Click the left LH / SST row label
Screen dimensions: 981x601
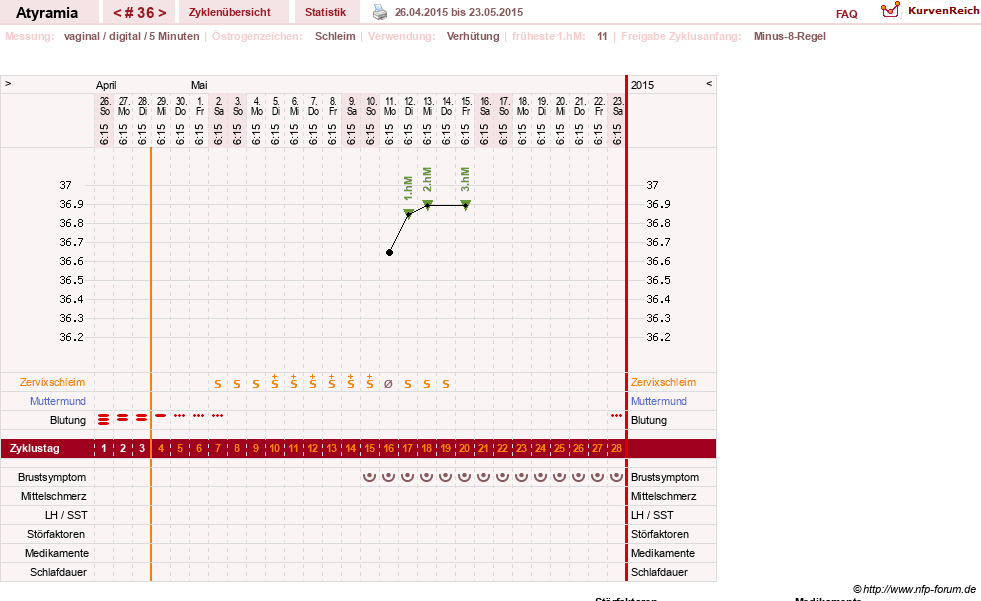66,515
